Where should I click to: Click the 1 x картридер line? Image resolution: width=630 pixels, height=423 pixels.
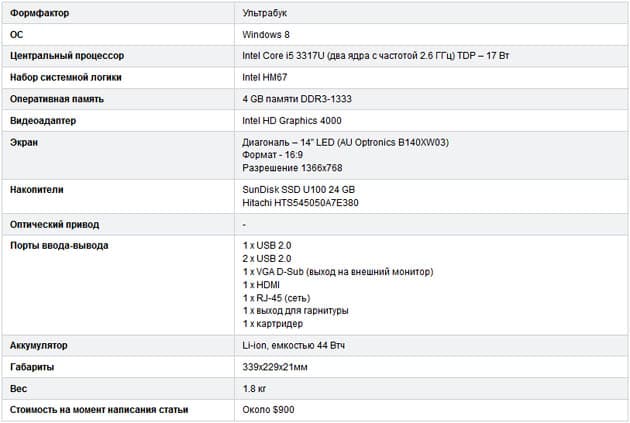[272, 324]
